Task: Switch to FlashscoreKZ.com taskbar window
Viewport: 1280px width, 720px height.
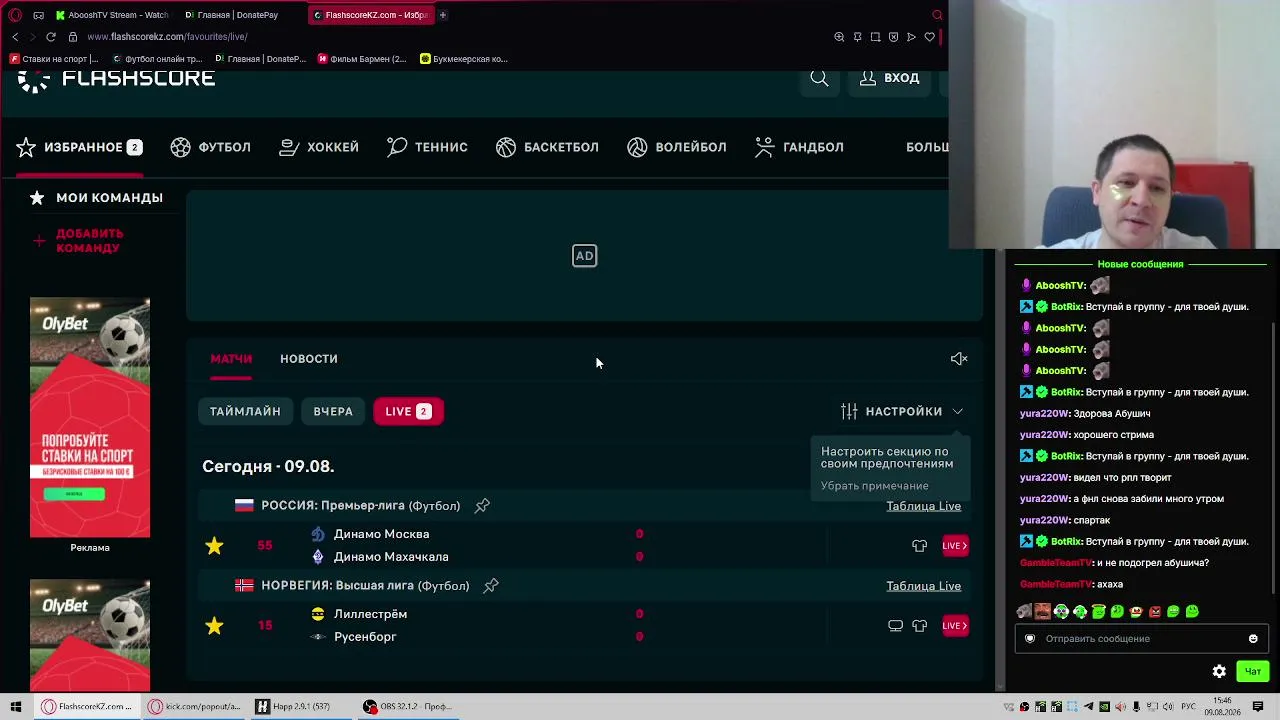Action: pyautogui.click(x=87, y=707)
